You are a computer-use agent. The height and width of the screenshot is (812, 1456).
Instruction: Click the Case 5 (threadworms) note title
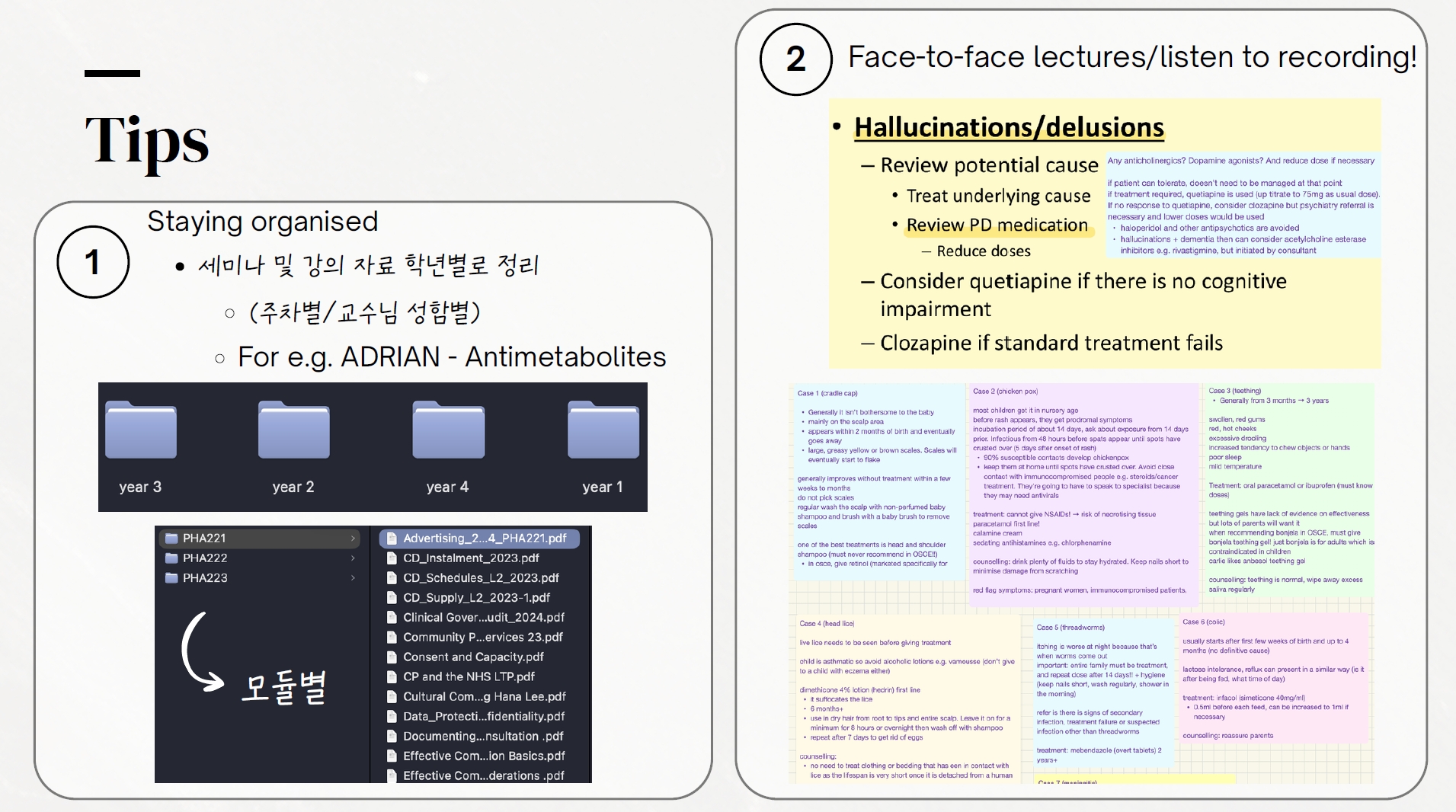point(1070,628)
